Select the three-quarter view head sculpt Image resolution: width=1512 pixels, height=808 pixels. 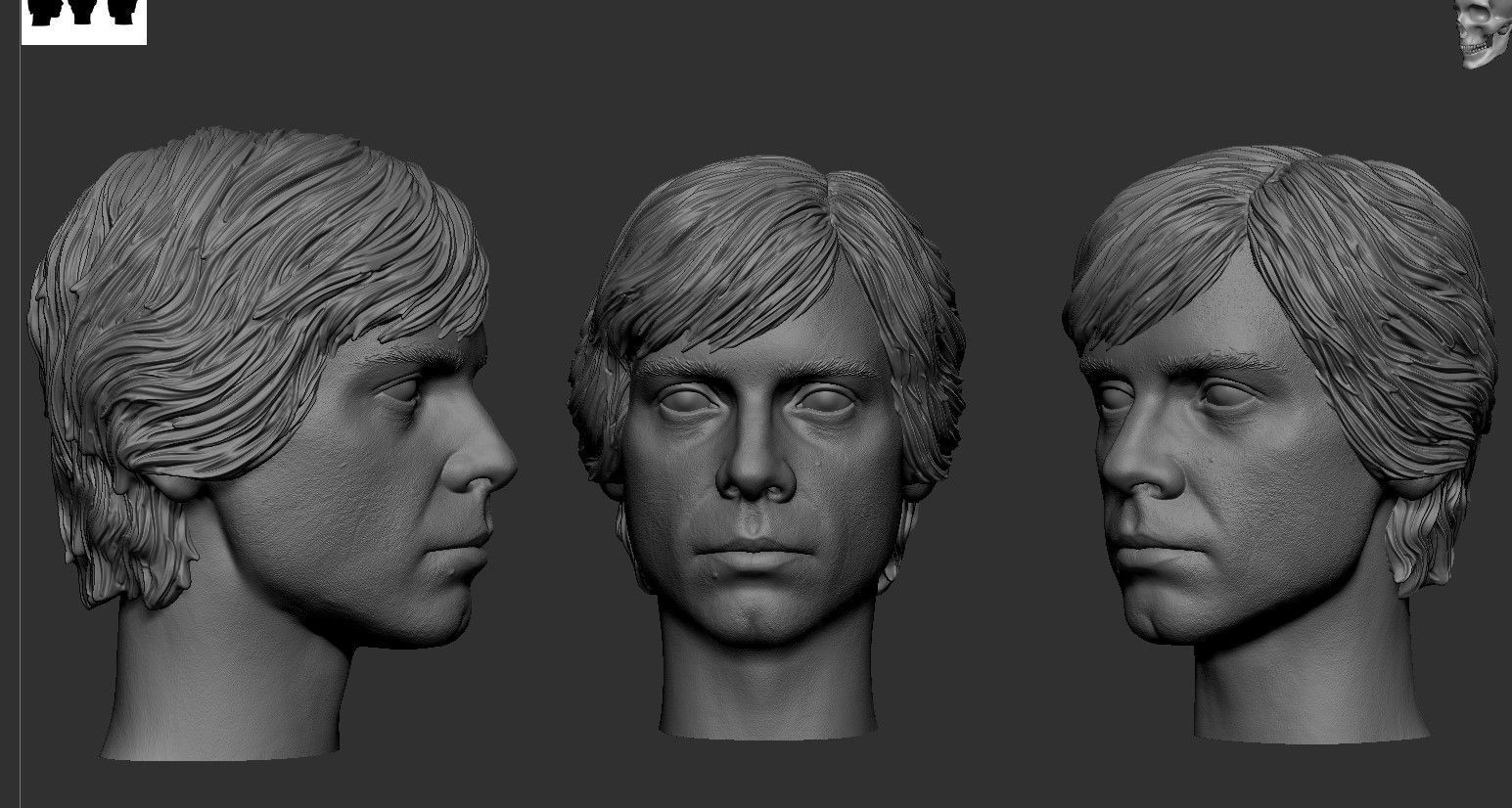1279,443
